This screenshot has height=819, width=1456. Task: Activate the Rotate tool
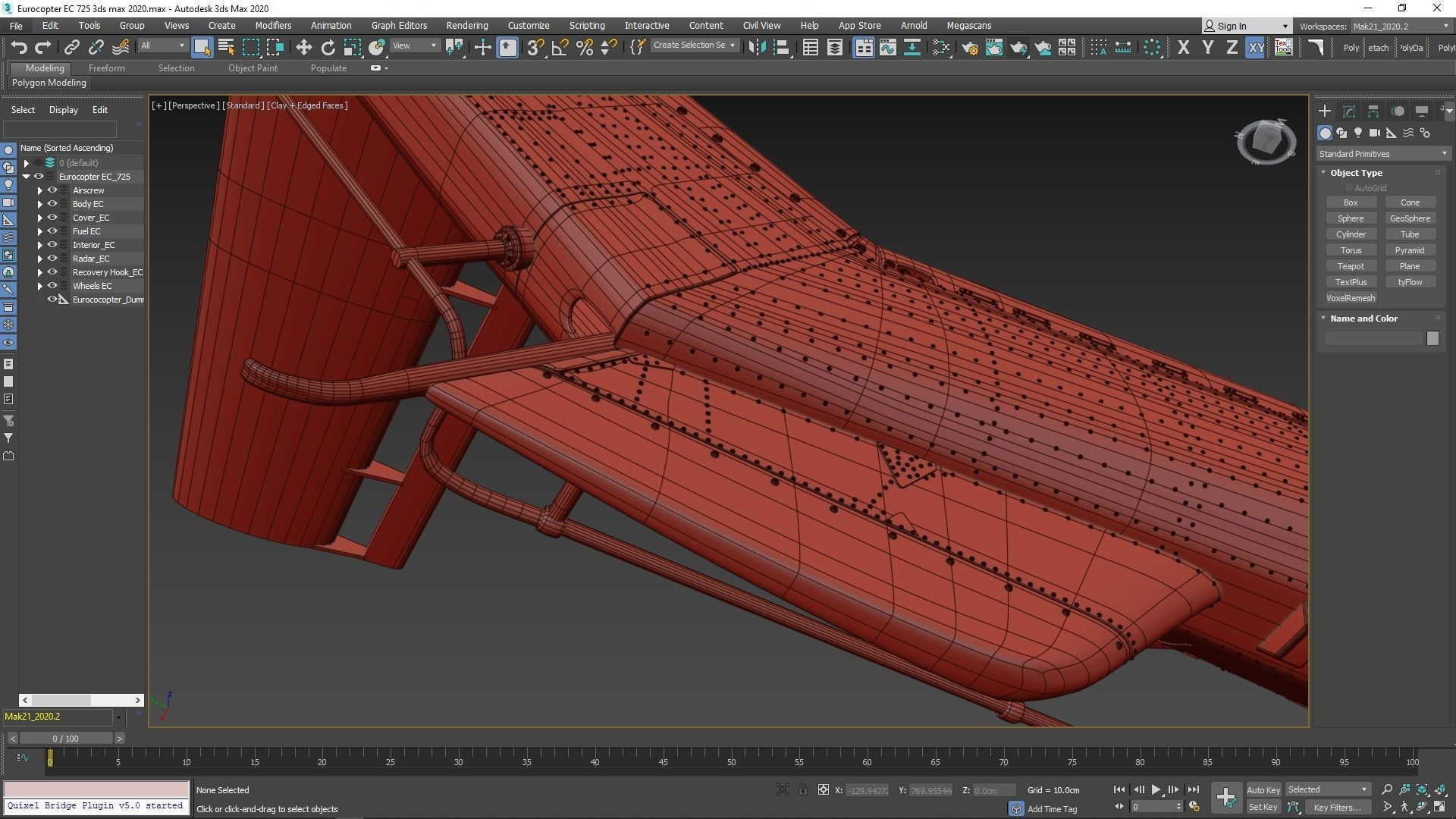tap(328, 47)
